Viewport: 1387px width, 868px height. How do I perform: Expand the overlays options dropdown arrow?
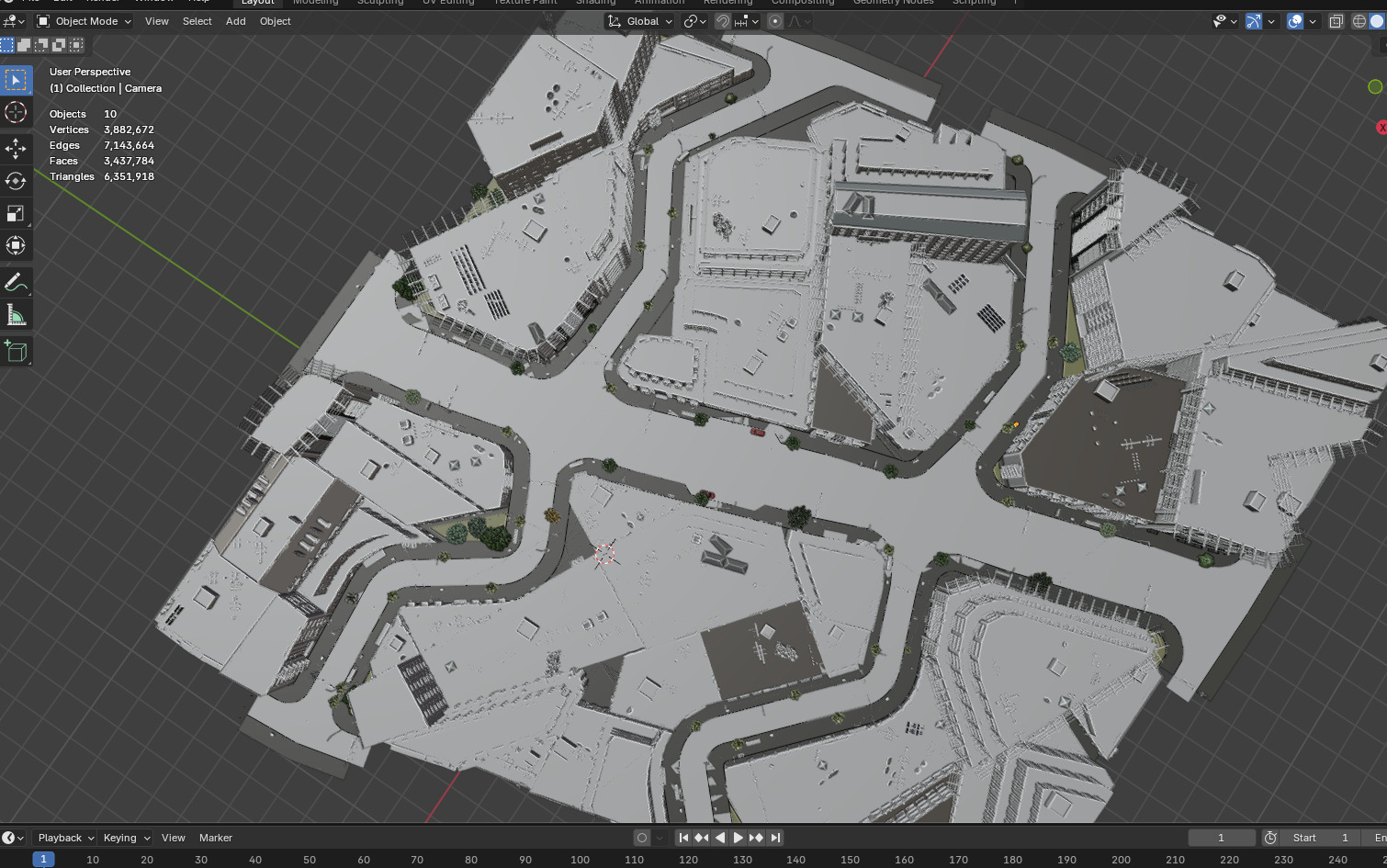tap(1313, 21)
